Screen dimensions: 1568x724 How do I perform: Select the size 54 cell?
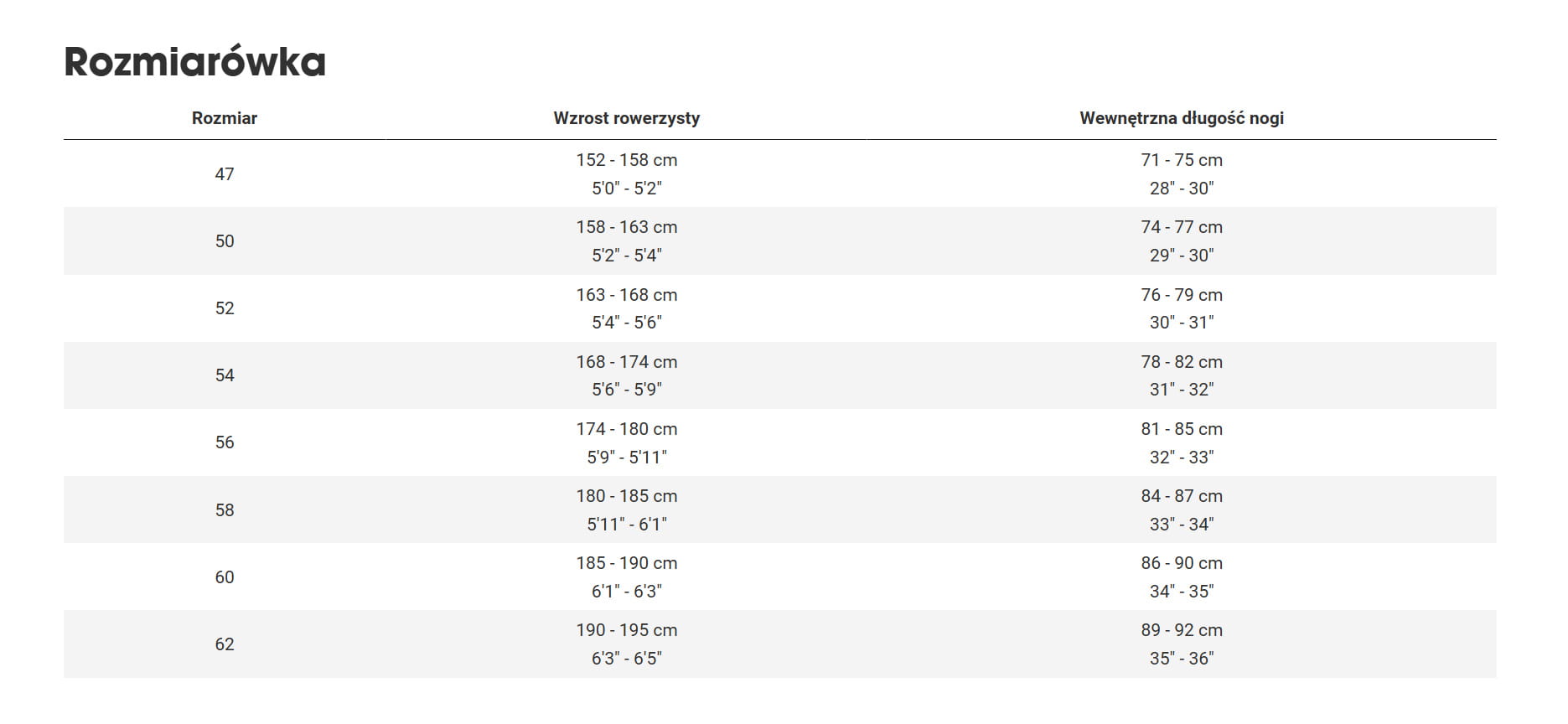224,375
